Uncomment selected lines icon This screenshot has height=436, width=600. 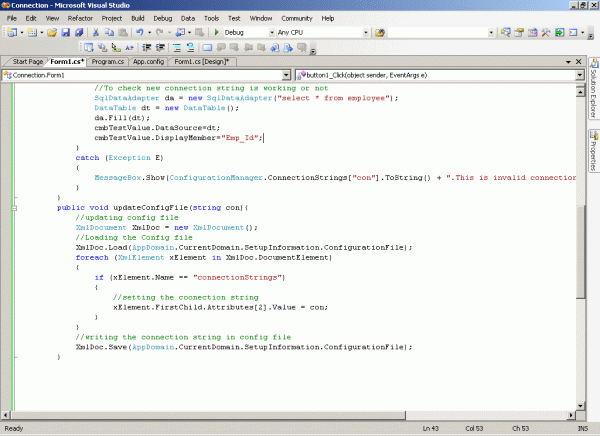pos(190,47)
